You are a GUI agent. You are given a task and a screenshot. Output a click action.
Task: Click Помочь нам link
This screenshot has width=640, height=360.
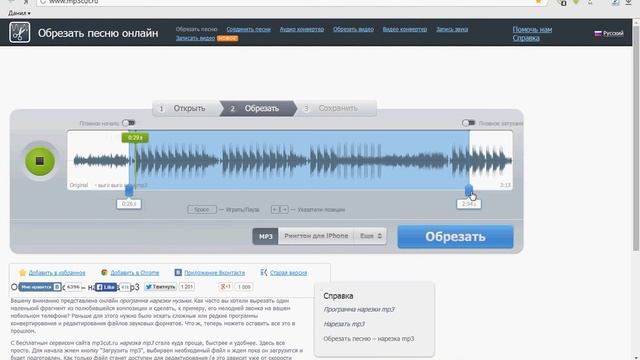532,29
